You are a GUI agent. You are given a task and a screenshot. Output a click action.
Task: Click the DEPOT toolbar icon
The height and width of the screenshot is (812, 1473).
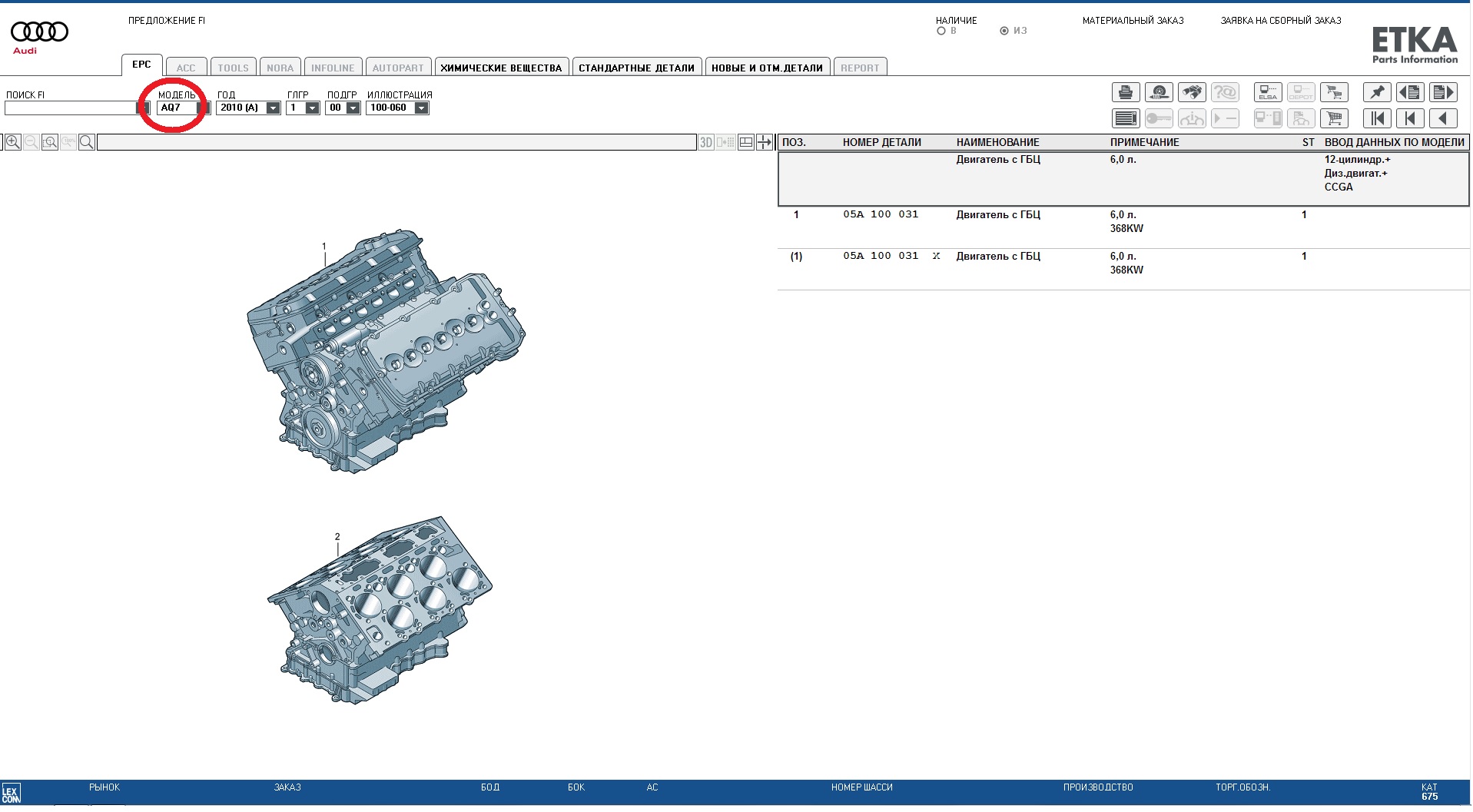coord(1301,93)
